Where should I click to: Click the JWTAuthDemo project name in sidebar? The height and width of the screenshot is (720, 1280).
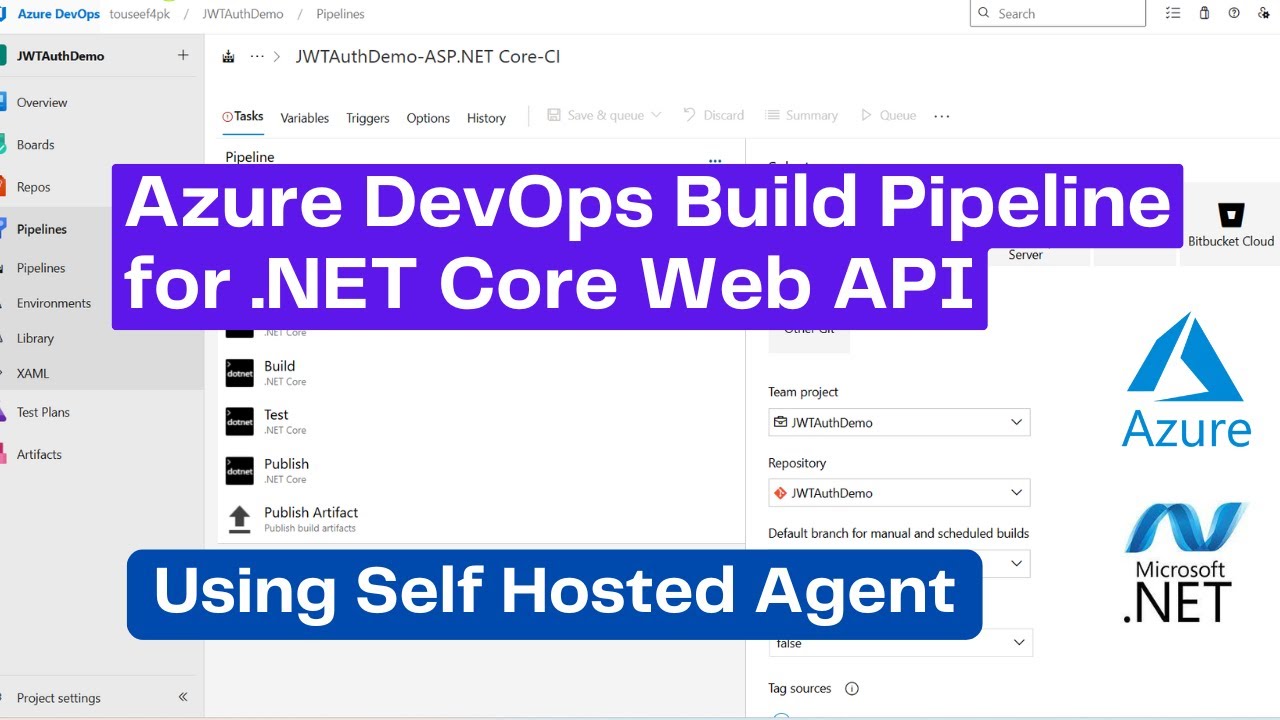pos(60,56)
